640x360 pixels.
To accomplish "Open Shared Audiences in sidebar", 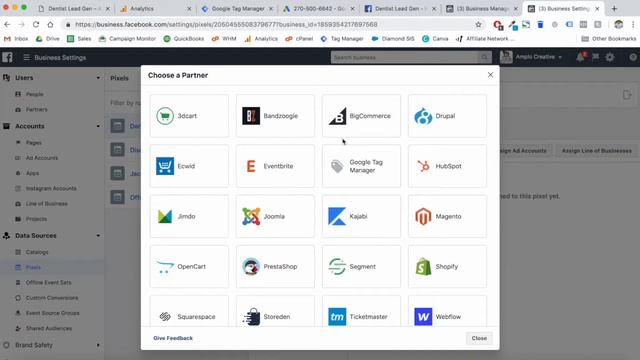I will pos(49,329).
